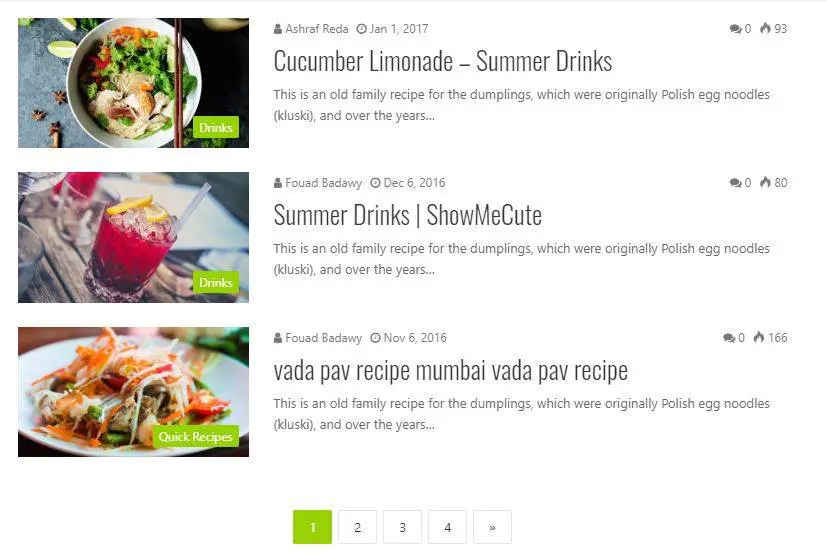Click the comments icon on Cucumber Limonade post
The width and height of the screenshot is (827, 557).
(735, 29)
